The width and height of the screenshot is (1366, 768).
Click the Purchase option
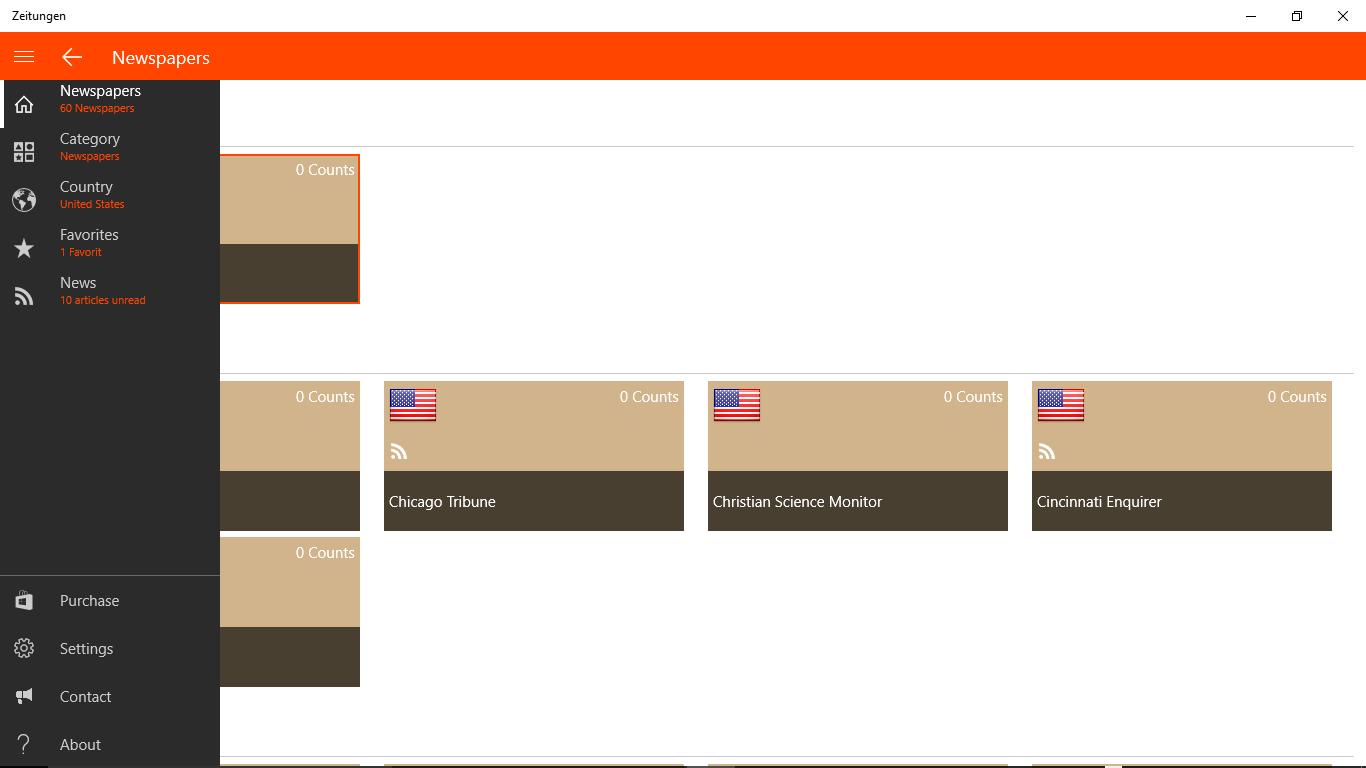point(89,600)
